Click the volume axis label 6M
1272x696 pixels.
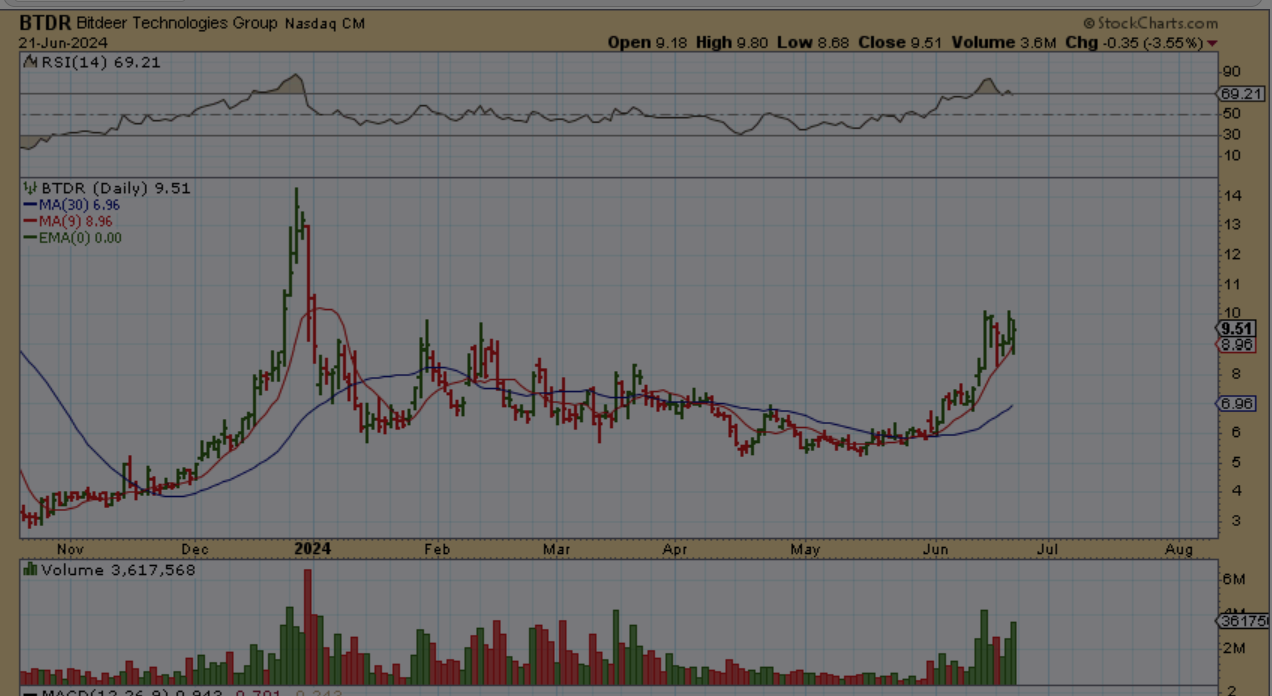(x=1234, y=579)
